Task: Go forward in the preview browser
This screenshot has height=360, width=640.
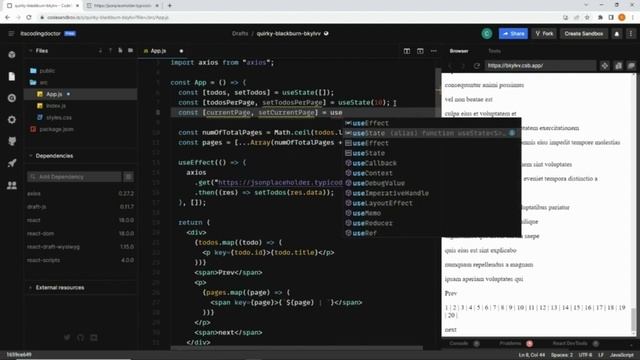Action: (463, 66)
